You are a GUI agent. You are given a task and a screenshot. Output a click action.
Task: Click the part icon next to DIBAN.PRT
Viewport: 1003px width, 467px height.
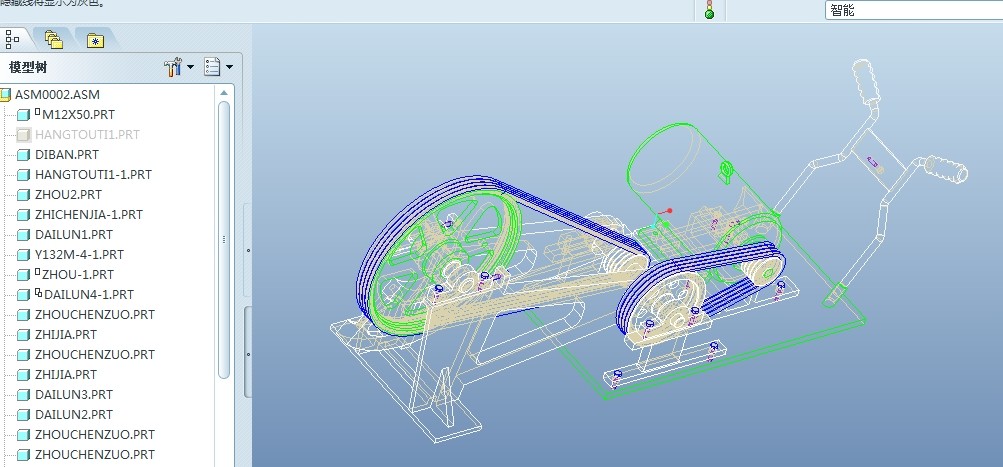pyautogui.click(x=24, y=154)
